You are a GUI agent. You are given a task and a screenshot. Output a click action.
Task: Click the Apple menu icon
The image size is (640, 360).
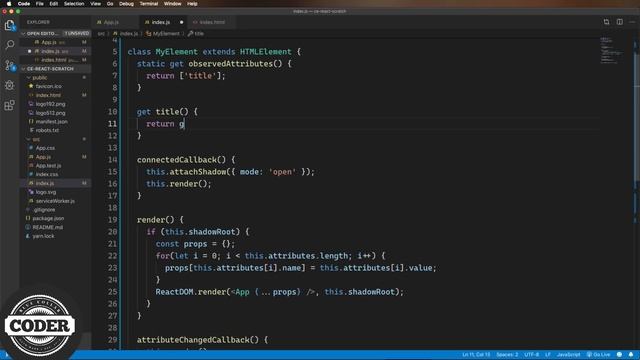[x=9, y=4]
